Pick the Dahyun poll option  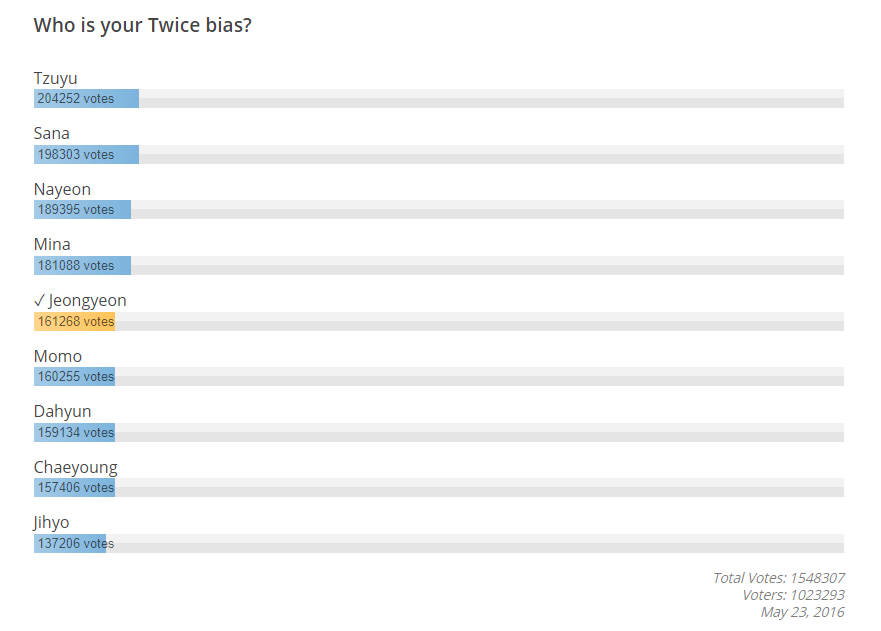point(62,412)
